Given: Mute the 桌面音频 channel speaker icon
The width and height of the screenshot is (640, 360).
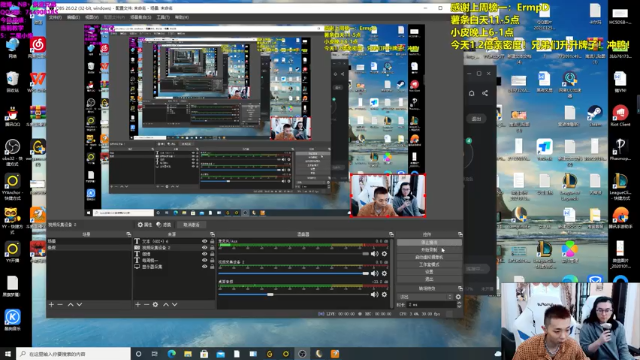Looking at the screenshot, I should click(374, 294).
